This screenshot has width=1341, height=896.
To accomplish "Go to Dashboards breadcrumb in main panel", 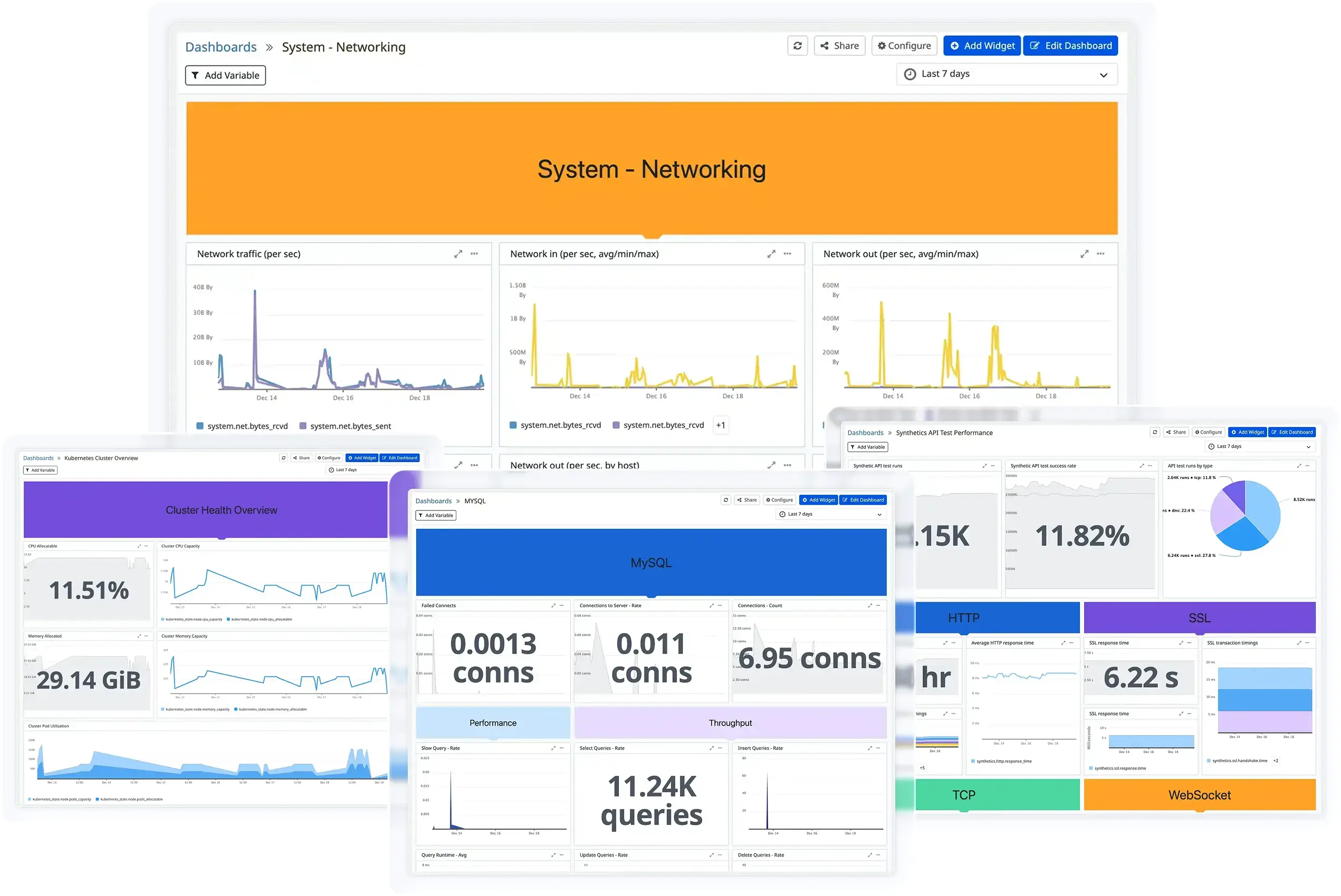I will (x=221, y=47).
